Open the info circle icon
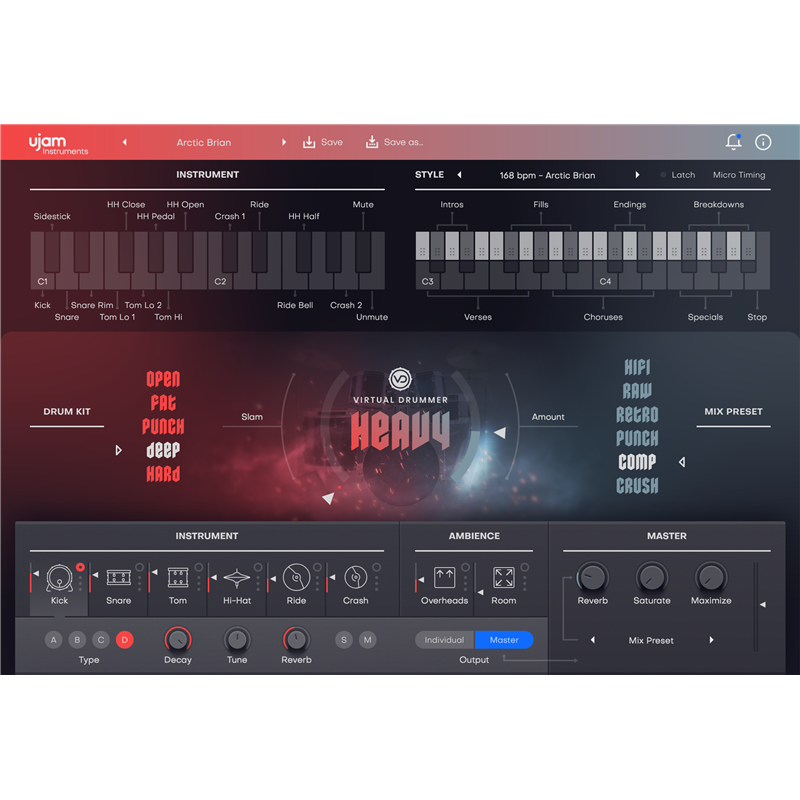This screenshot has height=800, width=800. pyautogui.click(x=763, y=142)
